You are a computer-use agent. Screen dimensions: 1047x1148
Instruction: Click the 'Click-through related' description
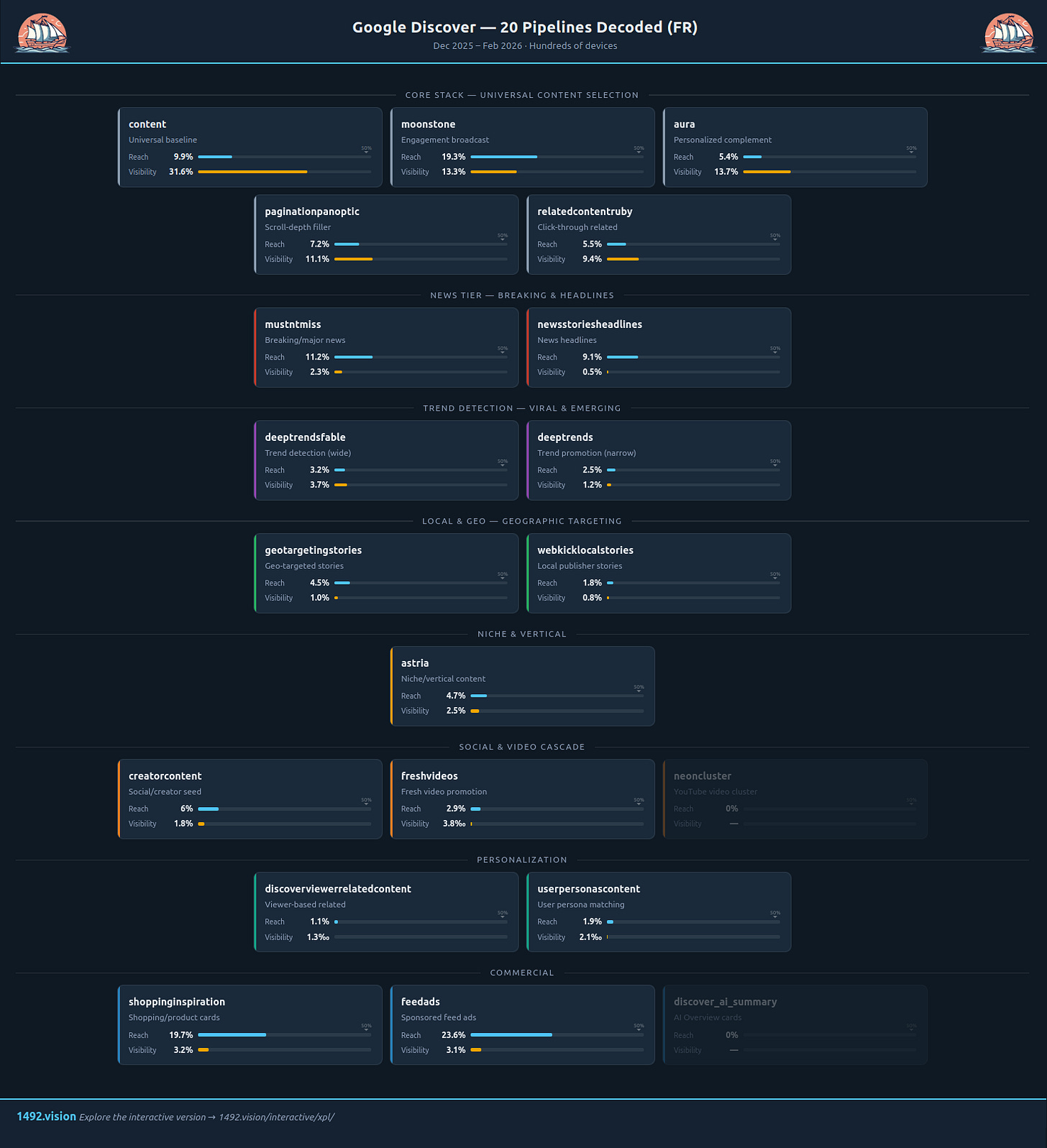(x=577, y=227)
